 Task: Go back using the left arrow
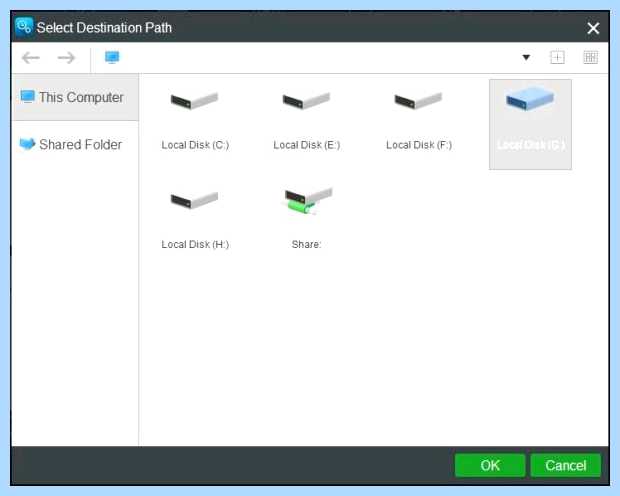(30, 58)
